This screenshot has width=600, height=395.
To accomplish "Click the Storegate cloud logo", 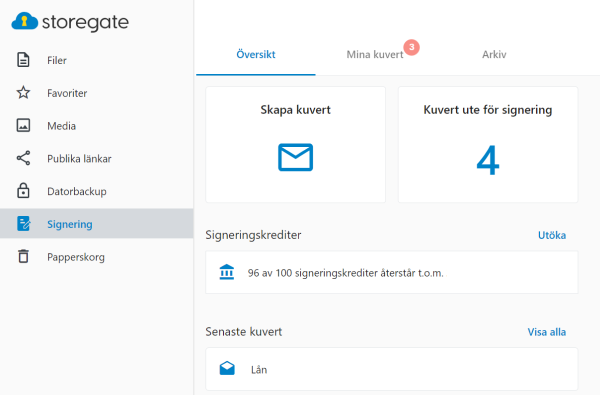I will [24, 21].
